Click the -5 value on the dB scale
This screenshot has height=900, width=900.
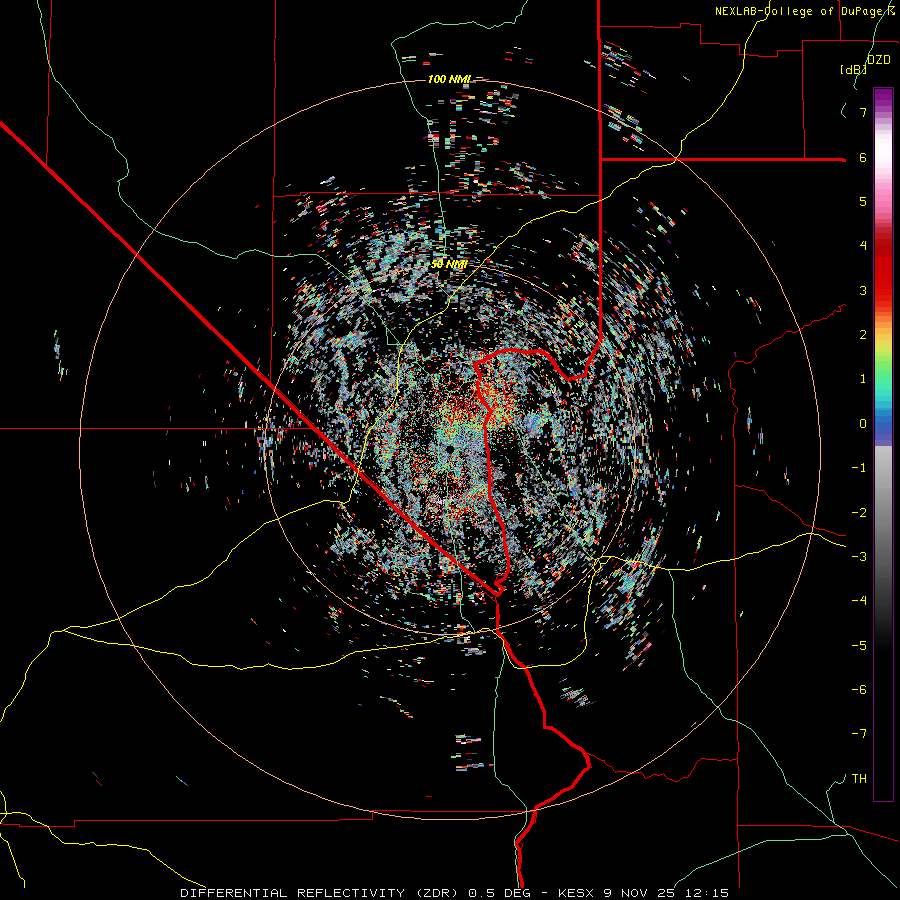point(859,646)
